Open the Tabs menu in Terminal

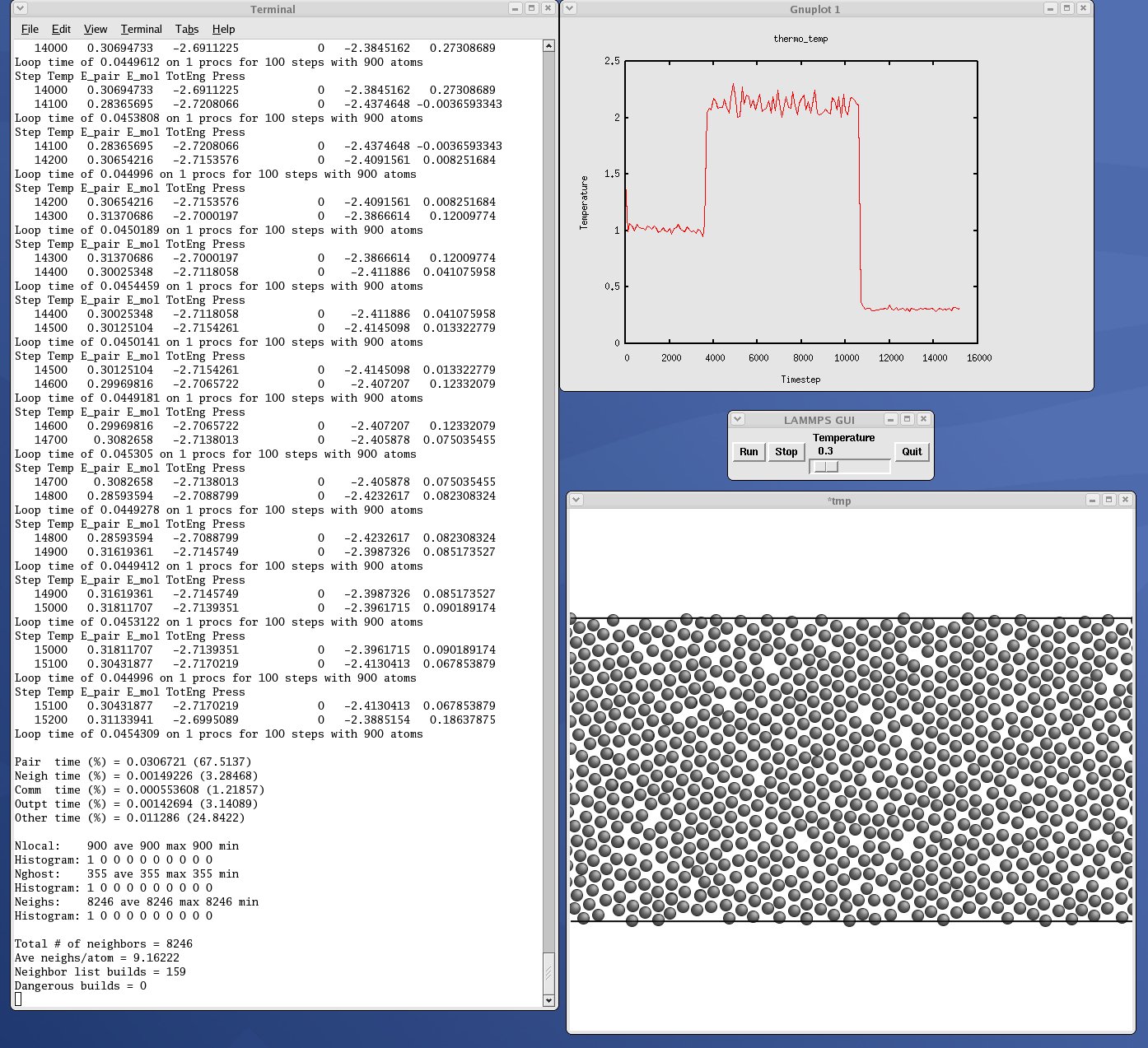point(187,29)
